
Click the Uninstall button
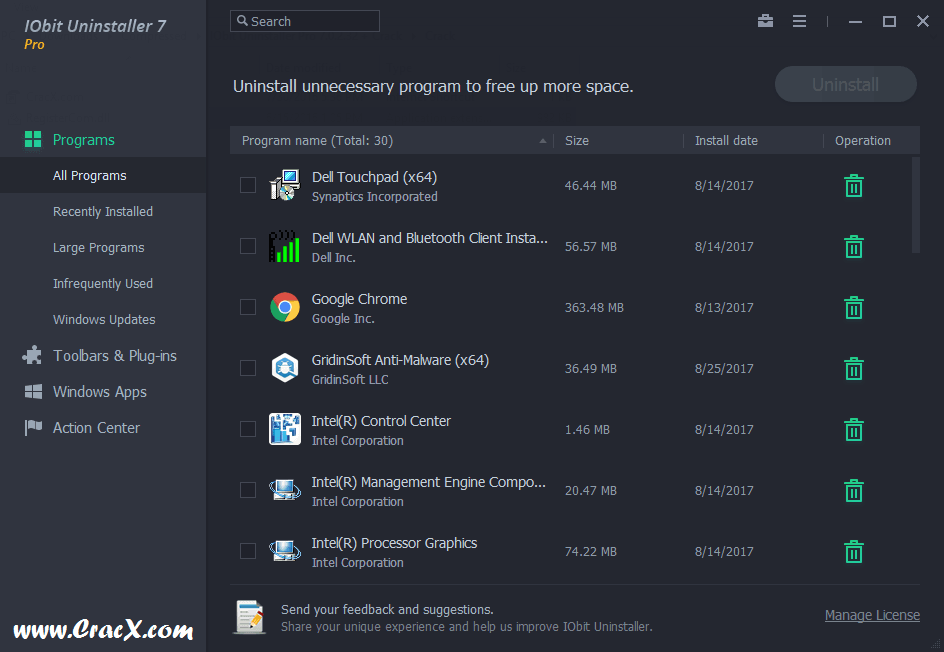tap(845, 84)
